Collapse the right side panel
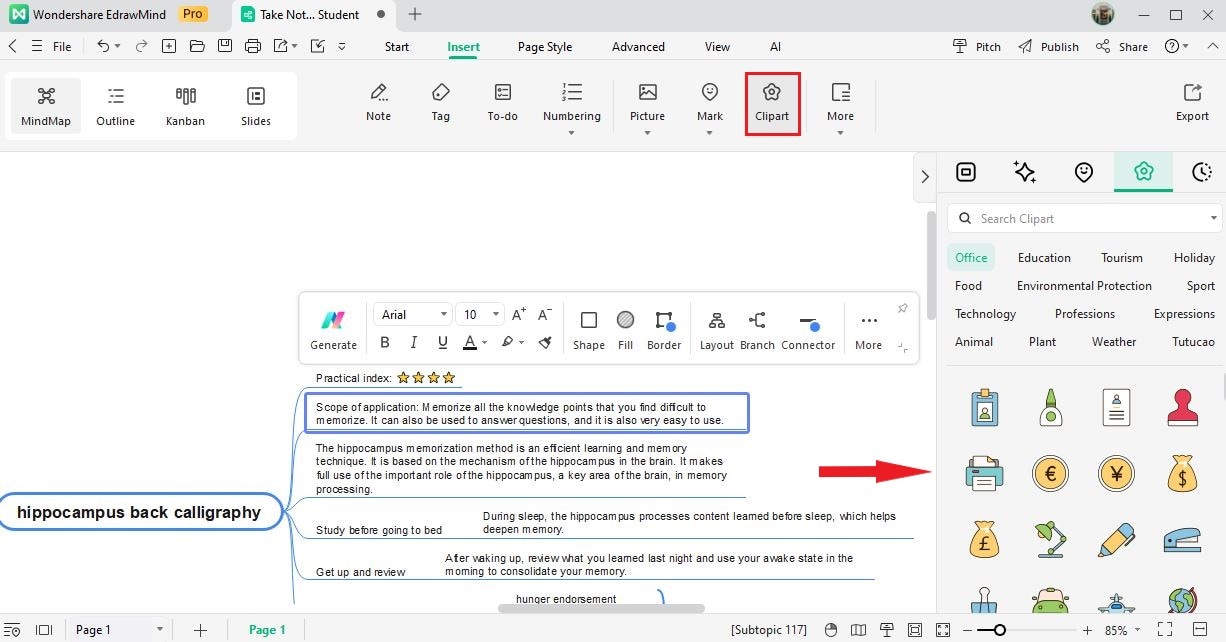The width and height of the screenshot is (1226, 642). coord(925,176)
